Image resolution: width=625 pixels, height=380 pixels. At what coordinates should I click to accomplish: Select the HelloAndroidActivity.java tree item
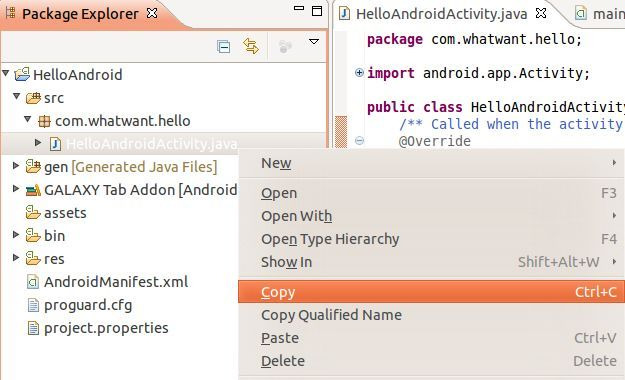(x=152, y=144)
